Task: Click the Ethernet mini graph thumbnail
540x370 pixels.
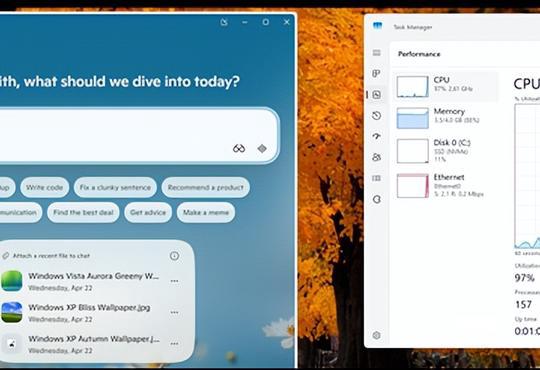Action: 413,186
